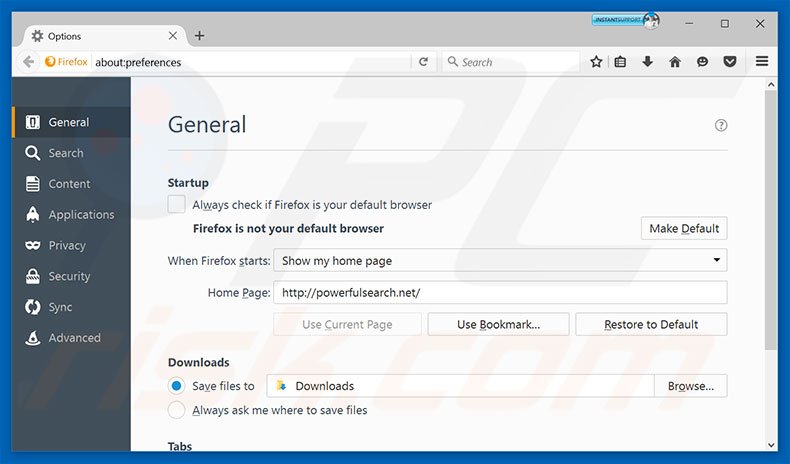Click scrollbar down arrow

[x=771, y=445]
